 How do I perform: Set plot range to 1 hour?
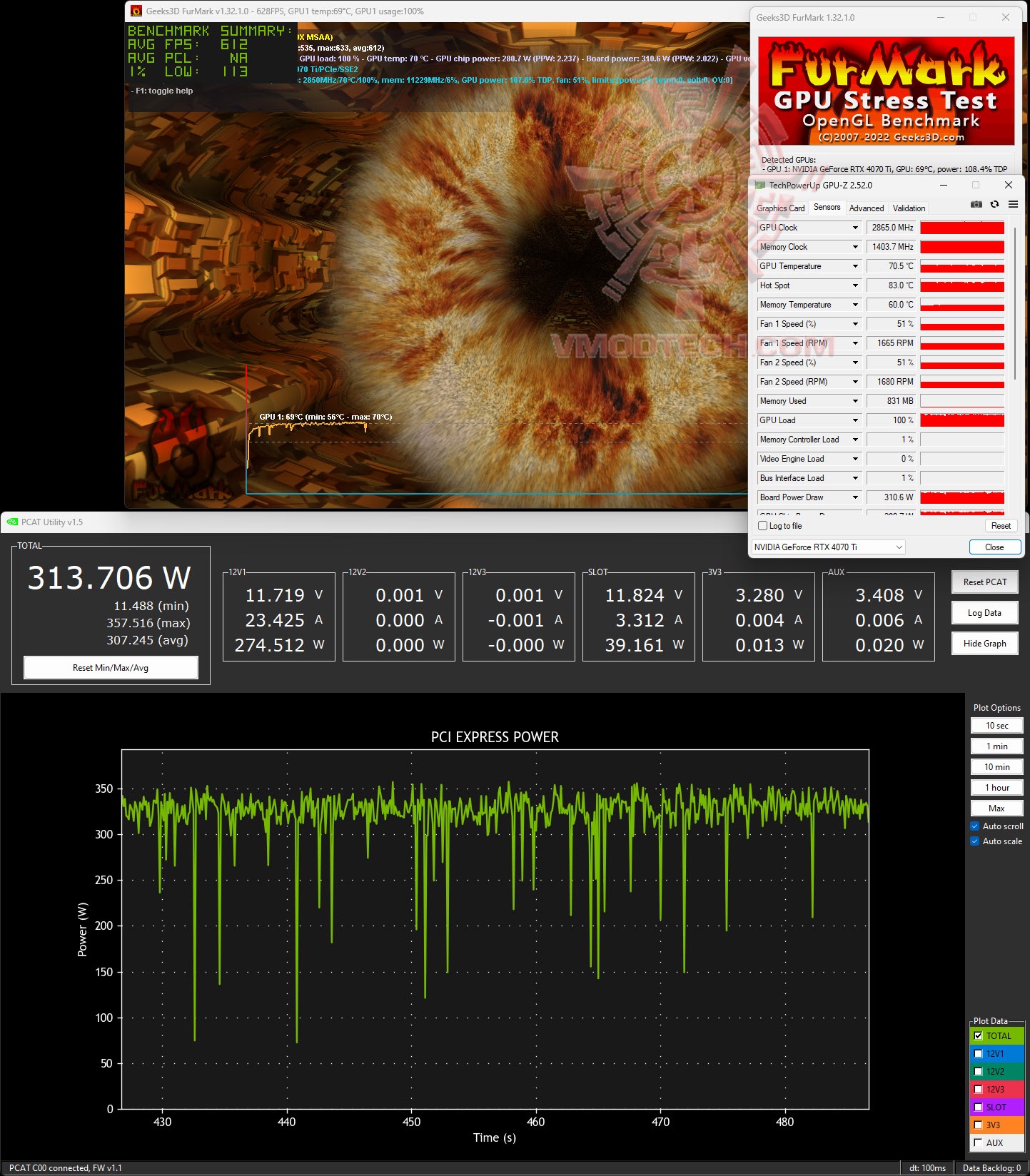coord(997,788)
